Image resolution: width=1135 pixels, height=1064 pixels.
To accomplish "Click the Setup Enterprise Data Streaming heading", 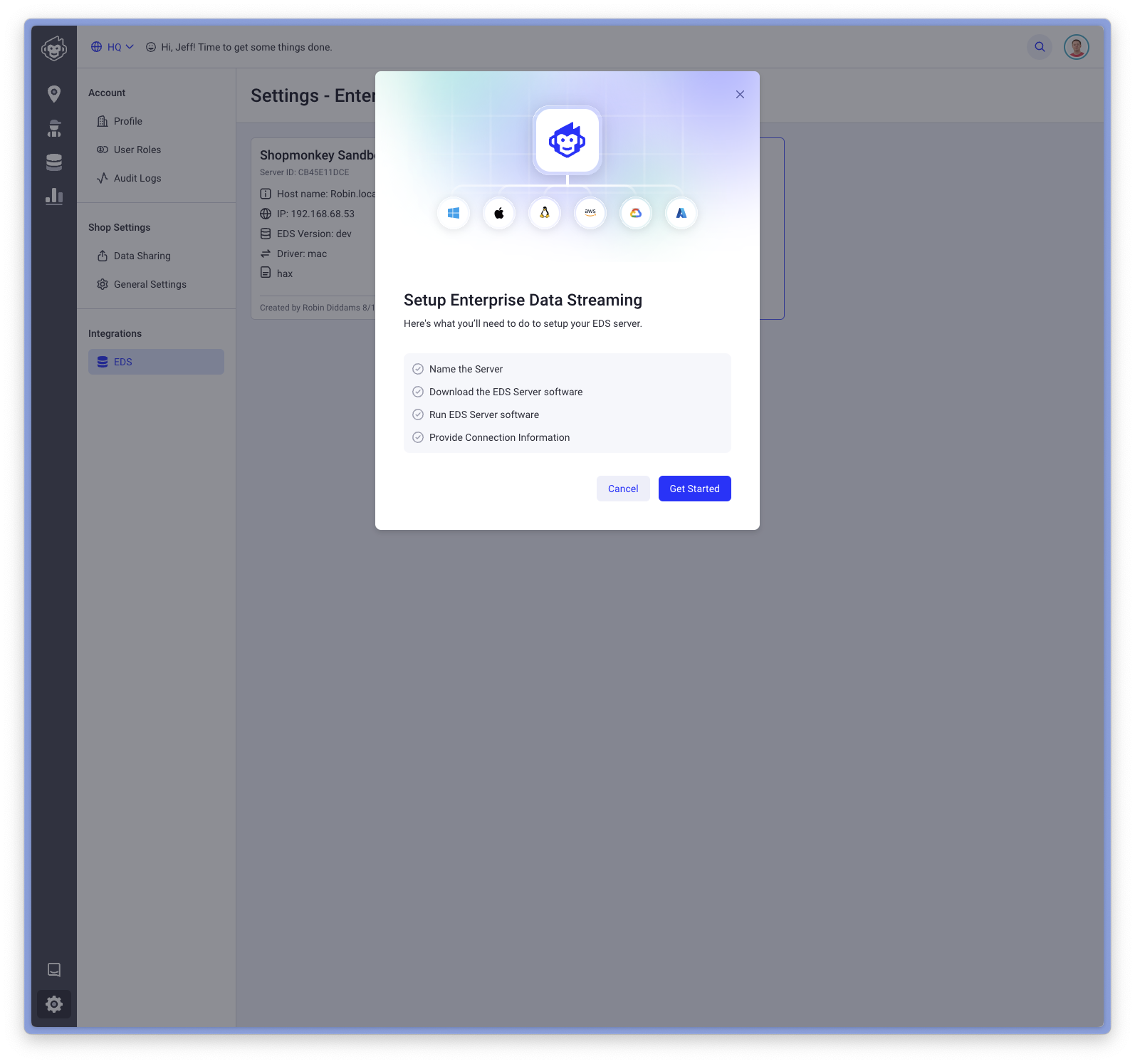I will point(523,300).
